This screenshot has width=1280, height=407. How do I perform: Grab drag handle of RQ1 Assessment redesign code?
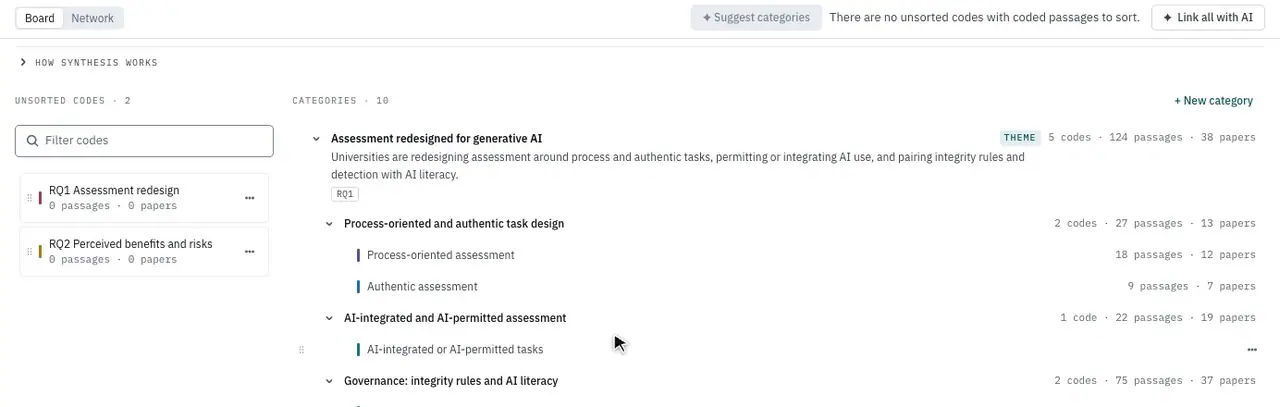click(29, 198)
